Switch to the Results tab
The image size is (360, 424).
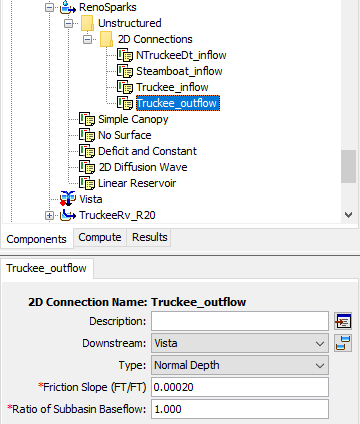click(x=149, y=237)
